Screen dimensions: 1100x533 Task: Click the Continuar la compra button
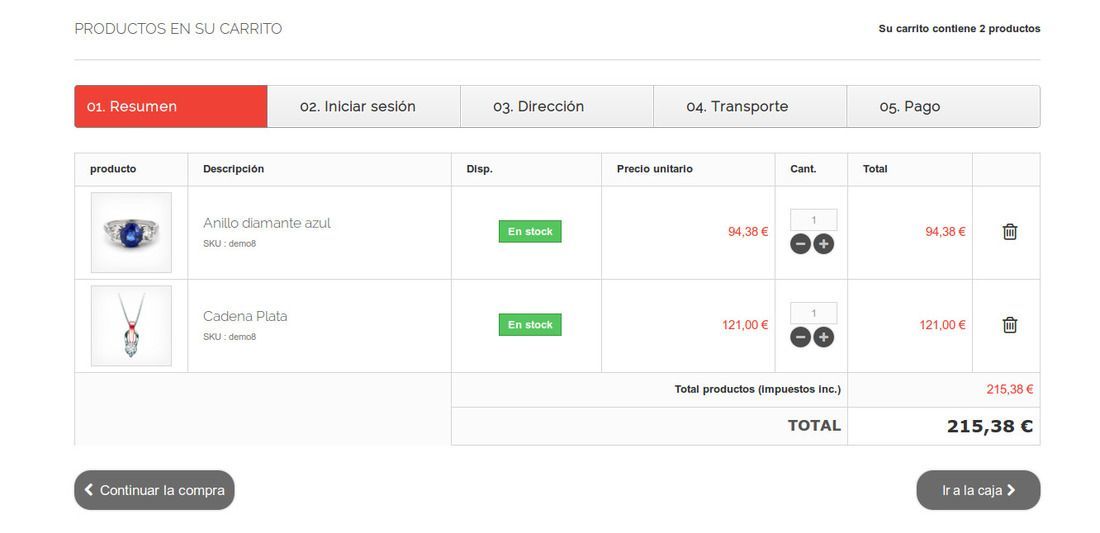coord(154,490)
